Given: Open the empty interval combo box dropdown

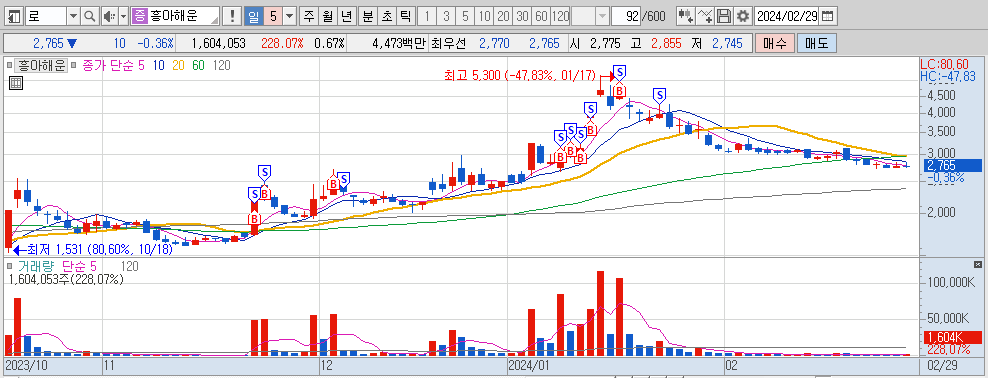Looking at the screenshot, I should (x=602, y=16).
